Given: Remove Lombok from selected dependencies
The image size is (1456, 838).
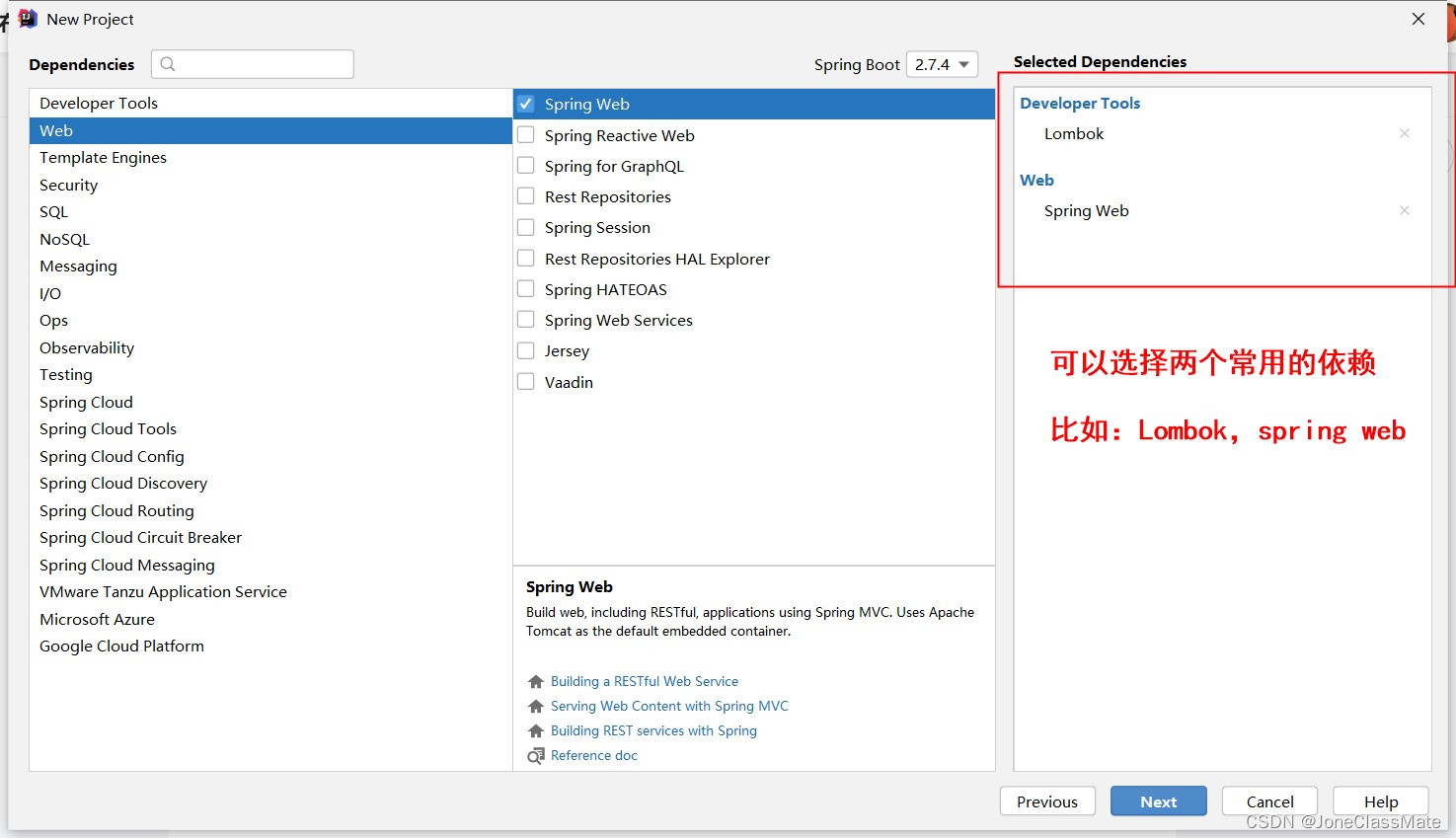Looking at the screenshot, I should 1405,133.
